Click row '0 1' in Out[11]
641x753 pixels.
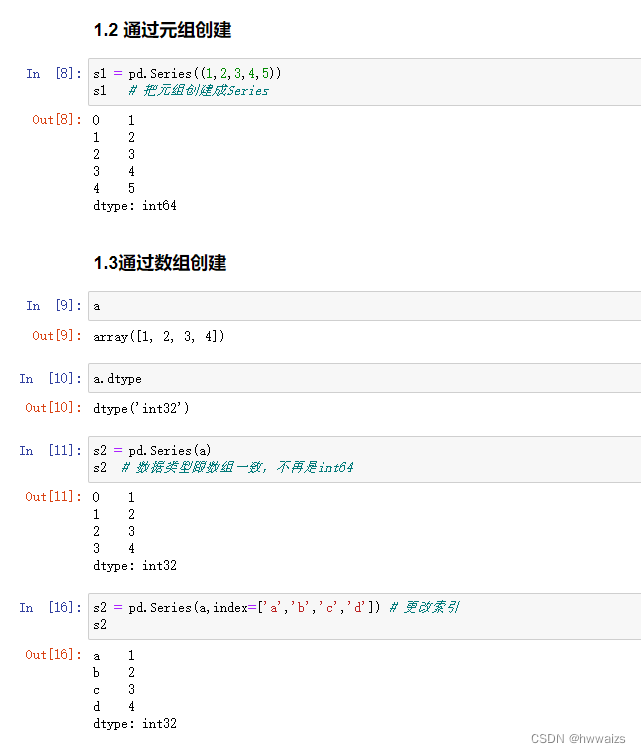[114, 497]
